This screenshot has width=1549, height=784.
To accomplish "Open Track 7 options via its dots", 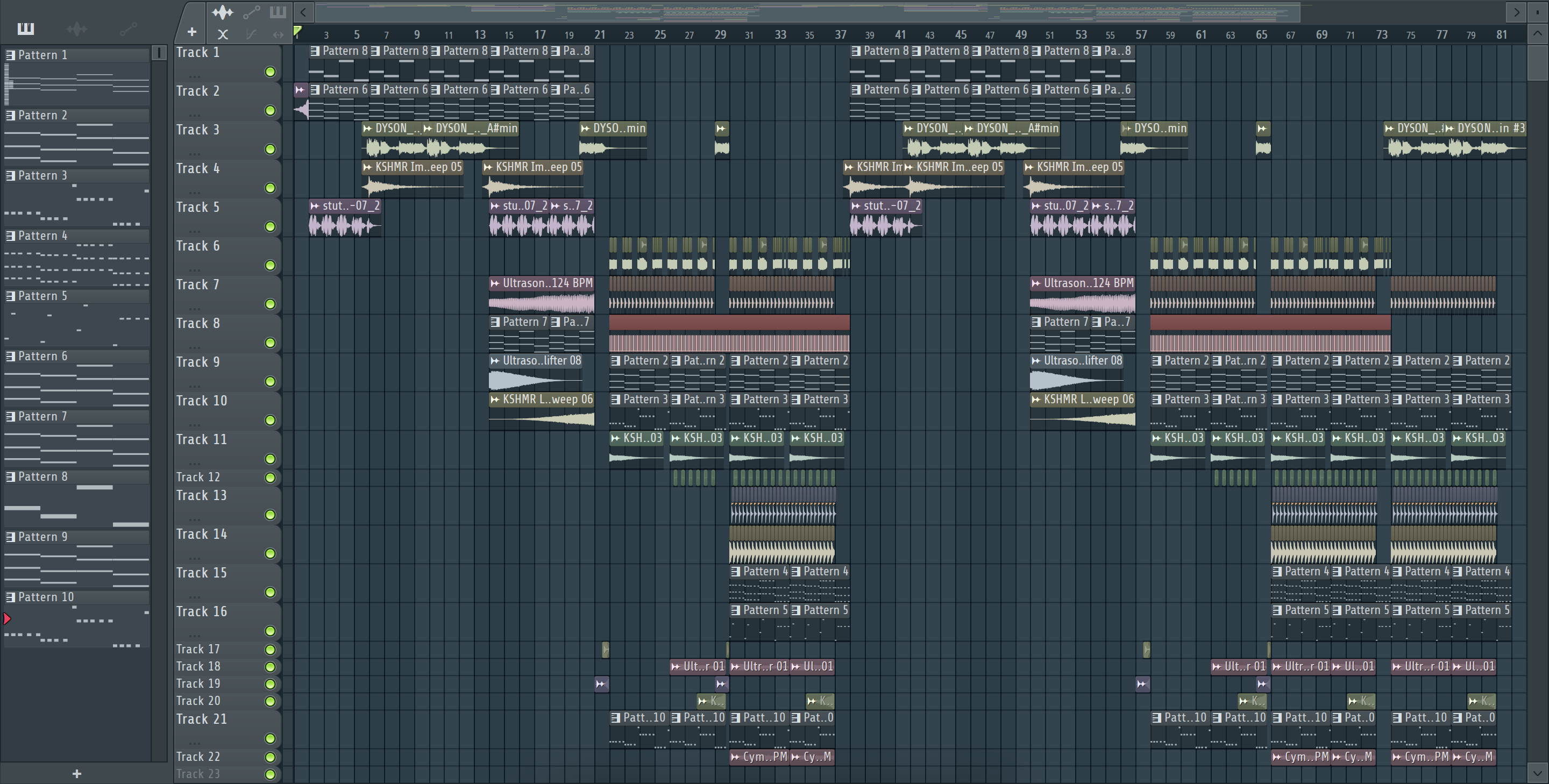I will 194,309.
